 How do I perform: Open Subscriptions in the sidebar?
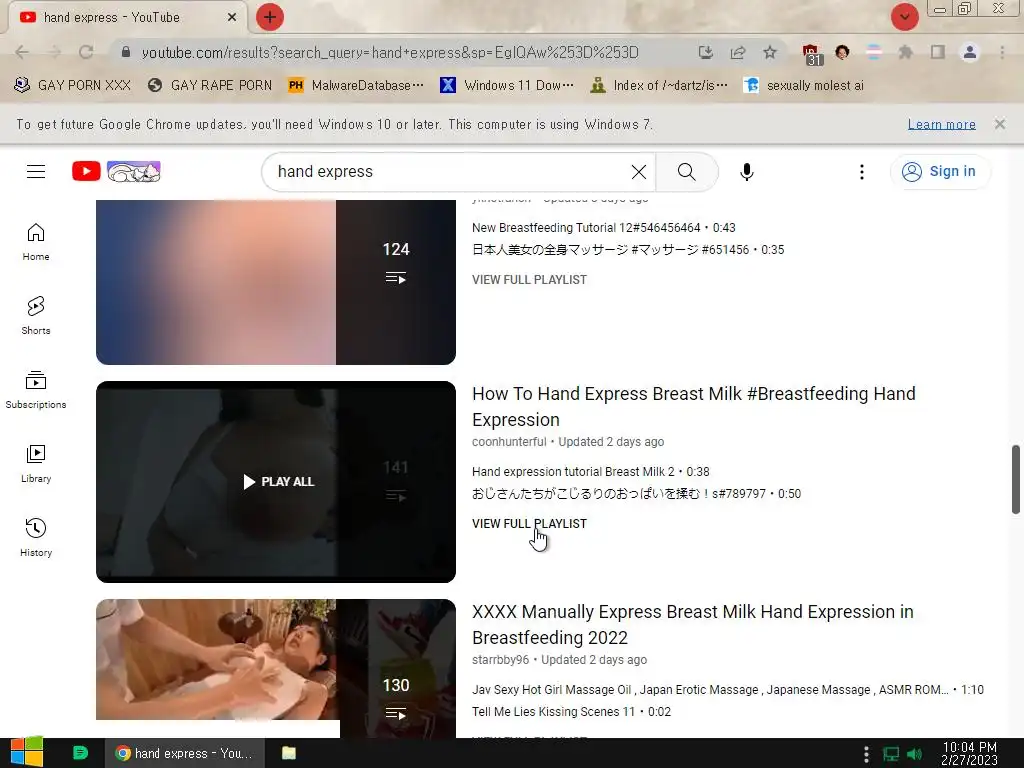[x=36, y=390]
